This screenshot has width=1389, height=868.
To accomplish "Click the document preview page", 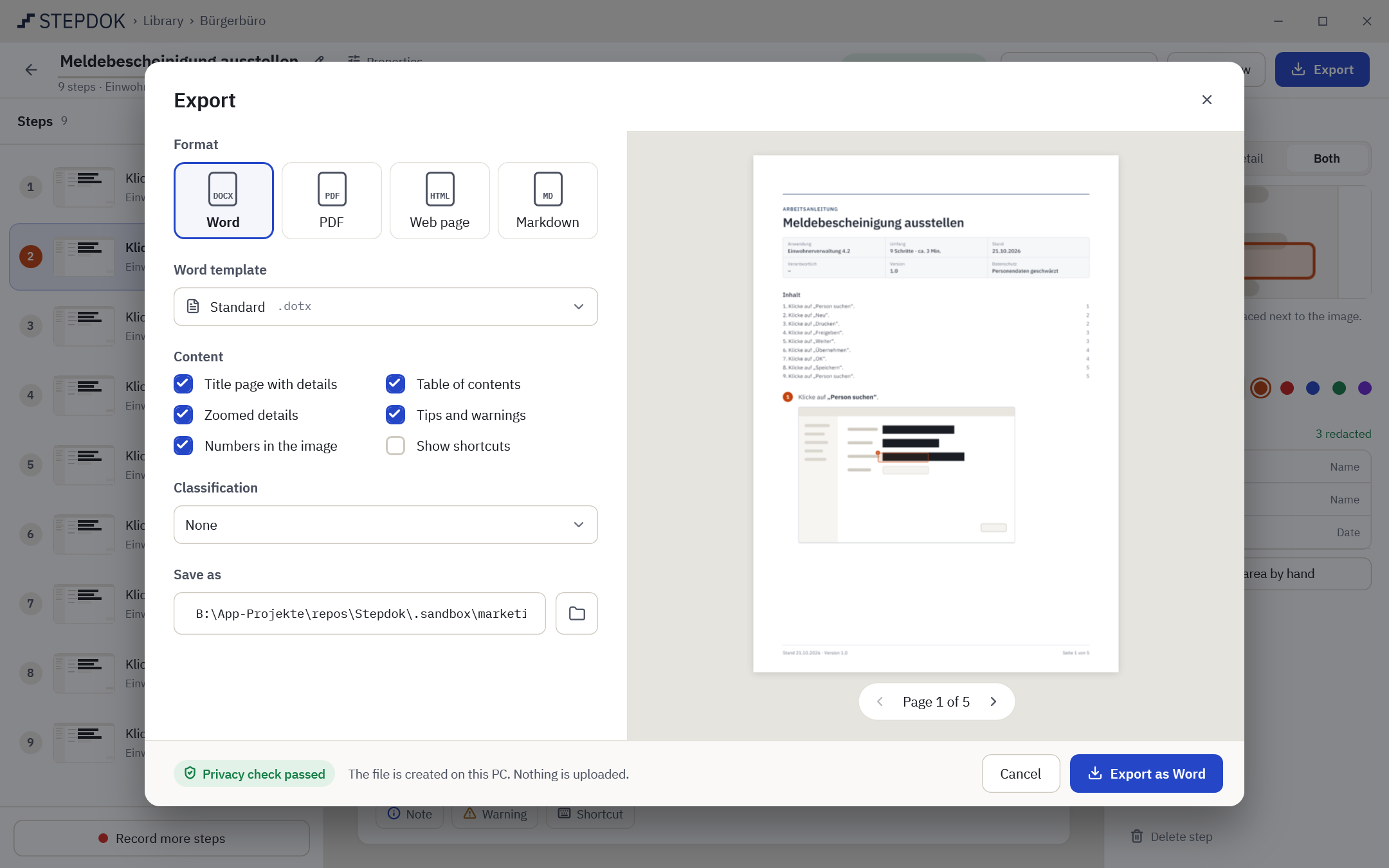I will click(x=936, y=413).
